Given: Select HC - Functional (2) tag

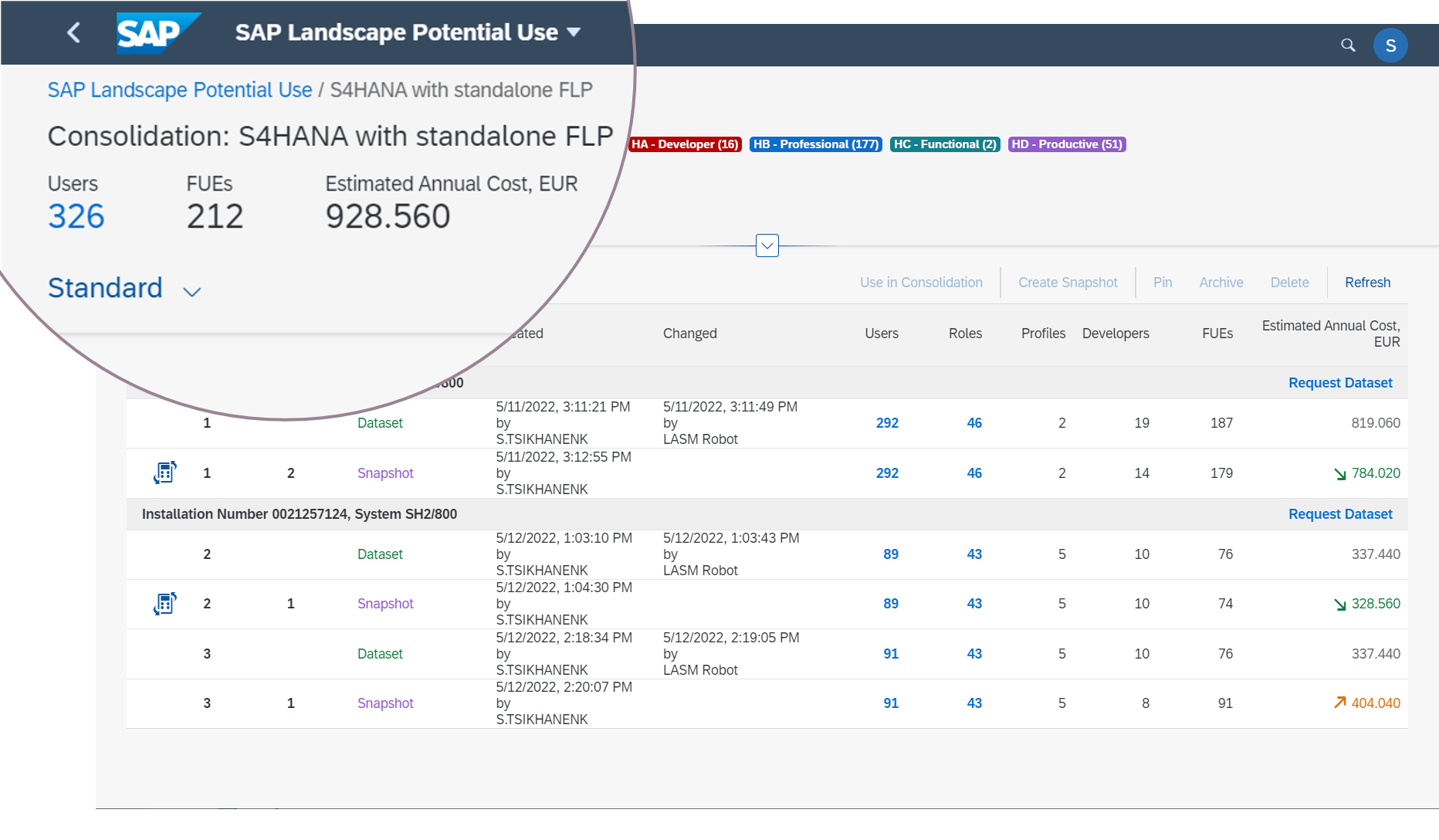Looking at the screenshot, I should tap(945, 144).
